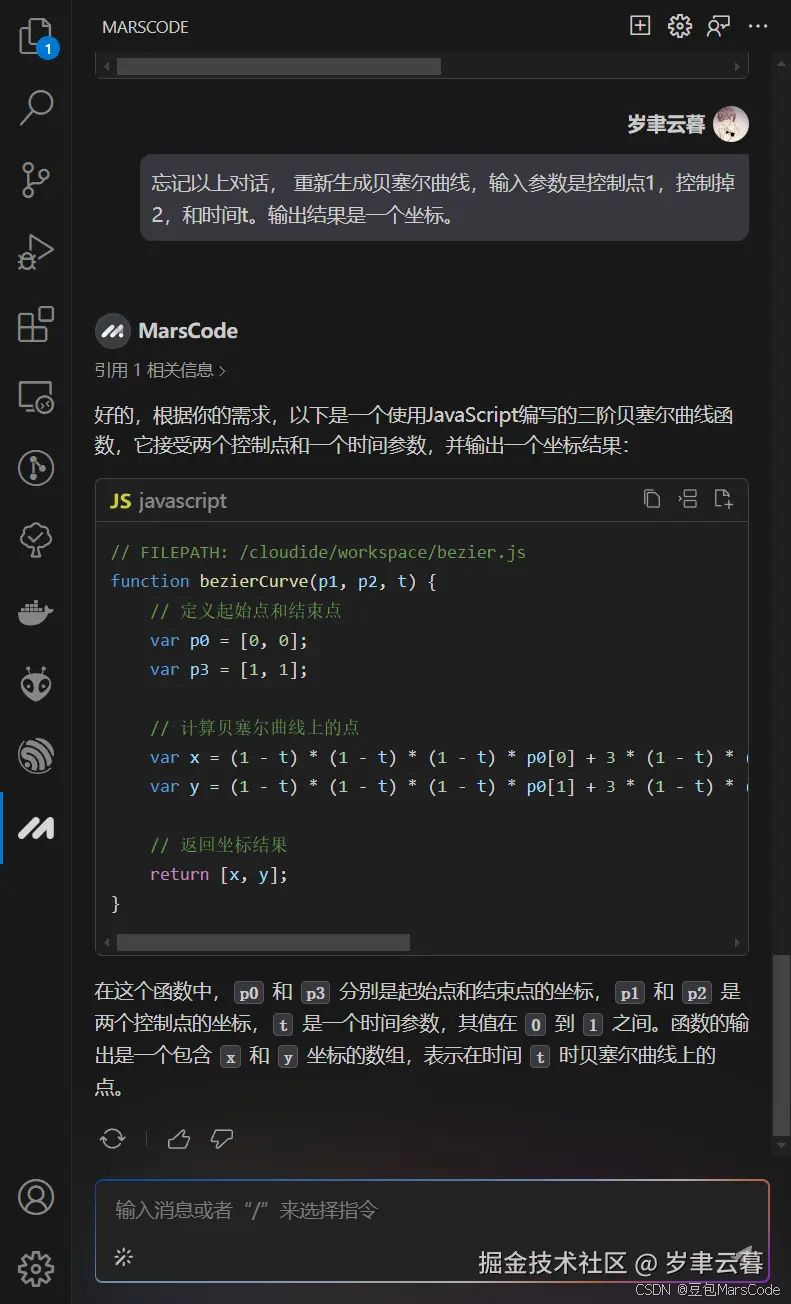Click the MARSCODE panel title
This screenshot has width=791, height=1304.
[145, 27]
